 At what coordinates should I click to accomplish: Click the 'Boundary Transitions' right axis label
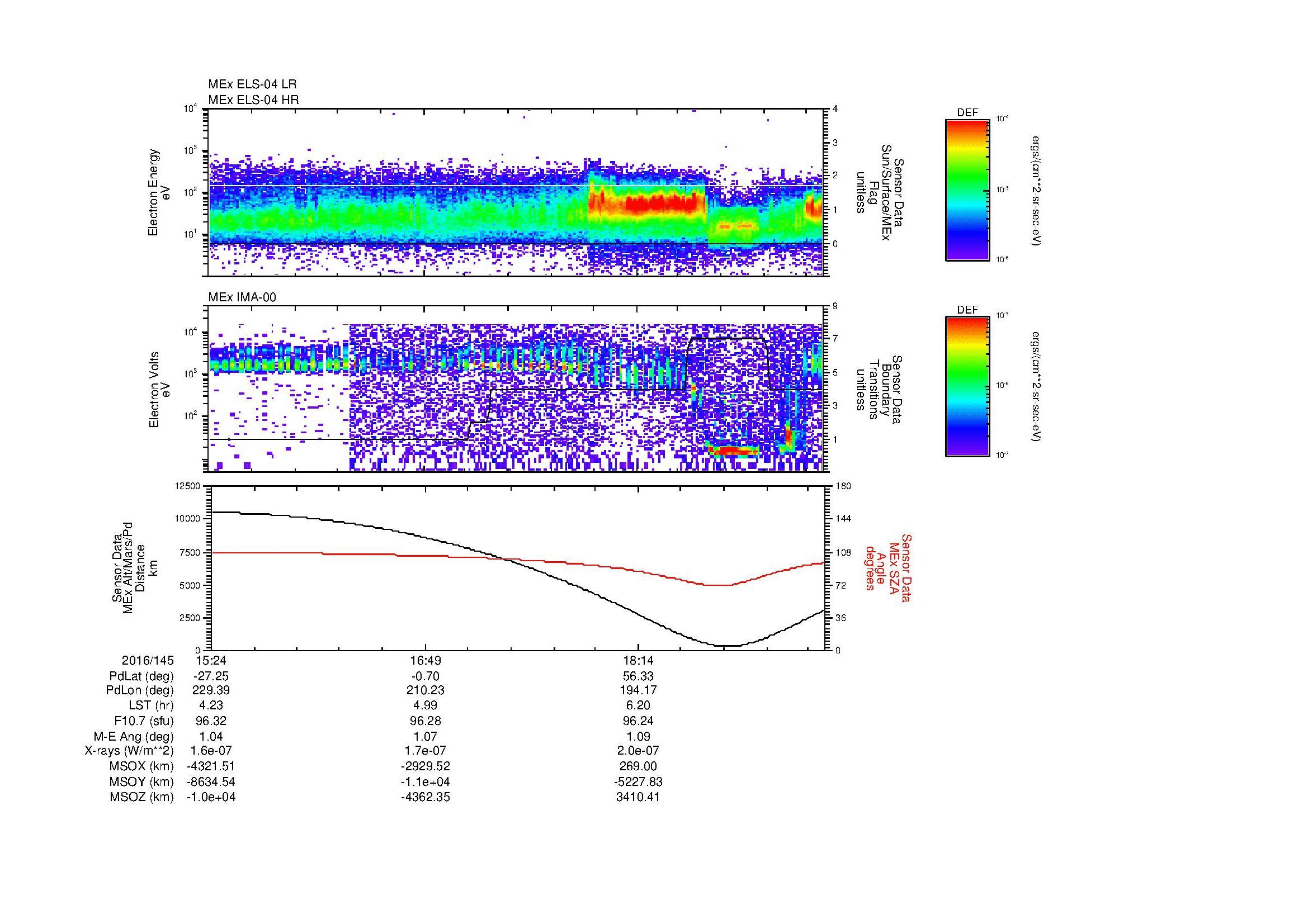[880, 390]
